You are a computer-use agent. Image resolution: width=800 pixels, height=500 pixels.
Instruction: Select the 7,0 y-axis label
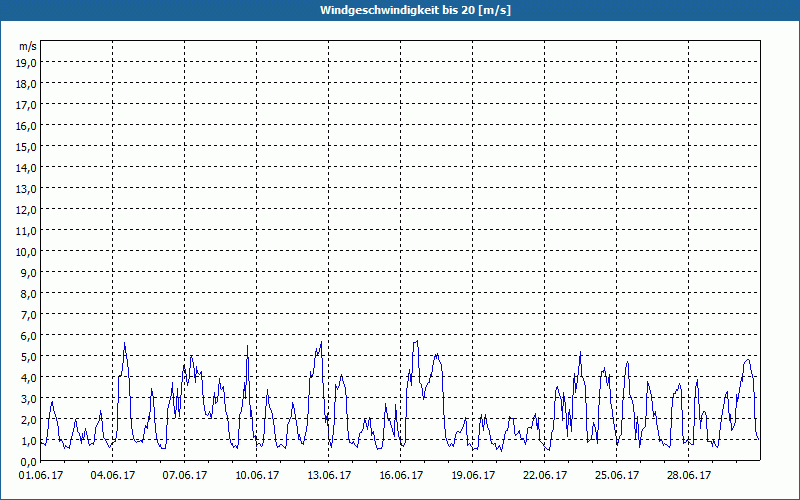click(x=29, y=315)
